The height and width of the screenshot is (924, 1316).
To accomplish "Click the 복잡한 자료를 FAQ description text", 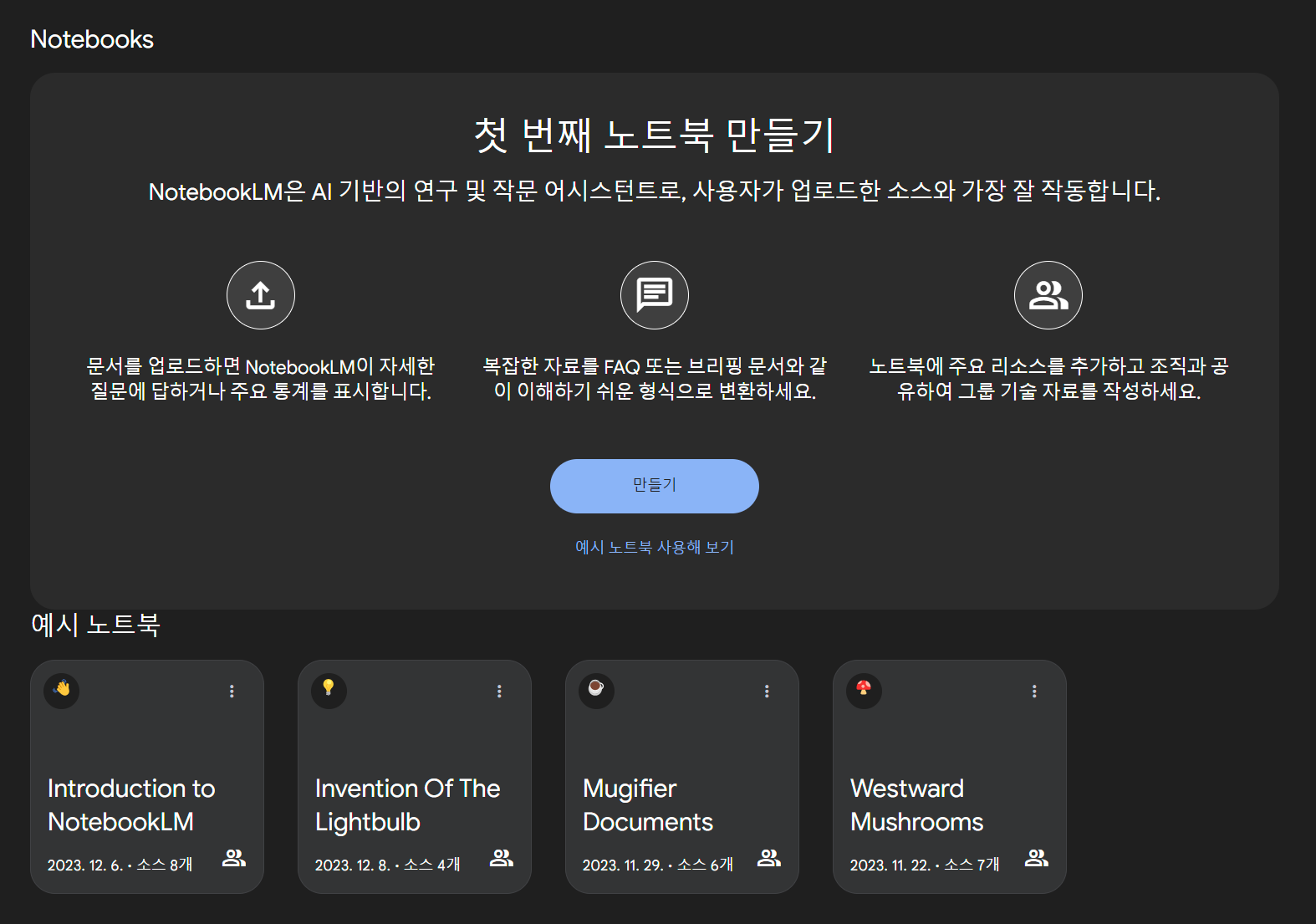I will coord(655,378).
